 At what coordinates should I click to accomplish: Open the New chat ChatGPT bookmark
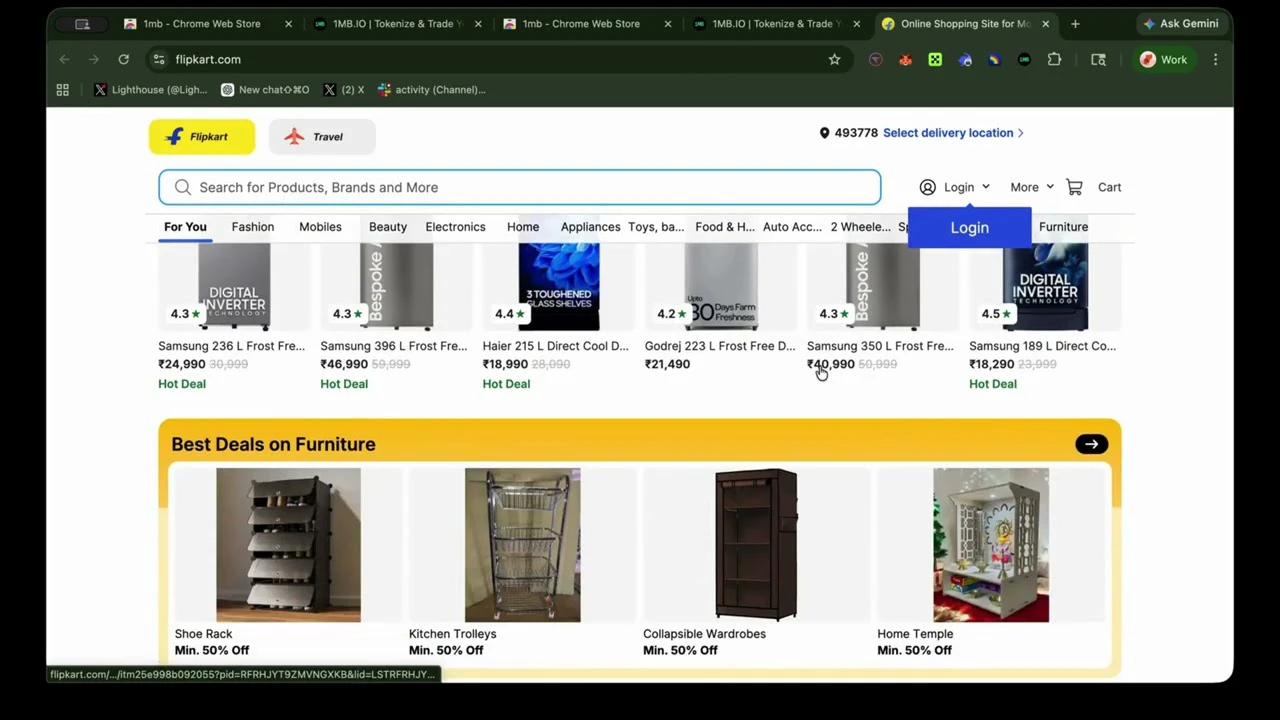click(x=265, y=90)
